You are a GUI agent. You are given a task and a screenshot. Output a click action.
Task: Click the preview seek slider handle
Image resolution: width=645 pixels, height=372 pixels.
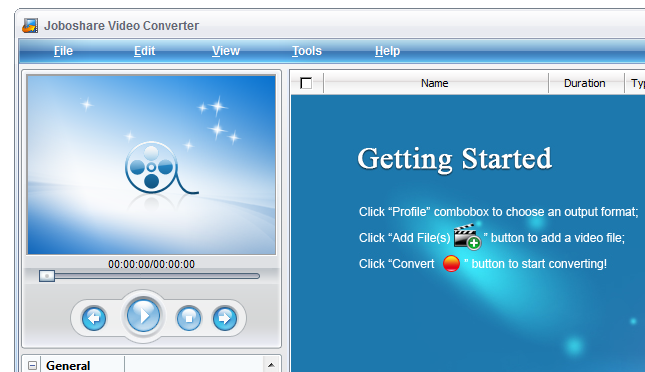46,276
